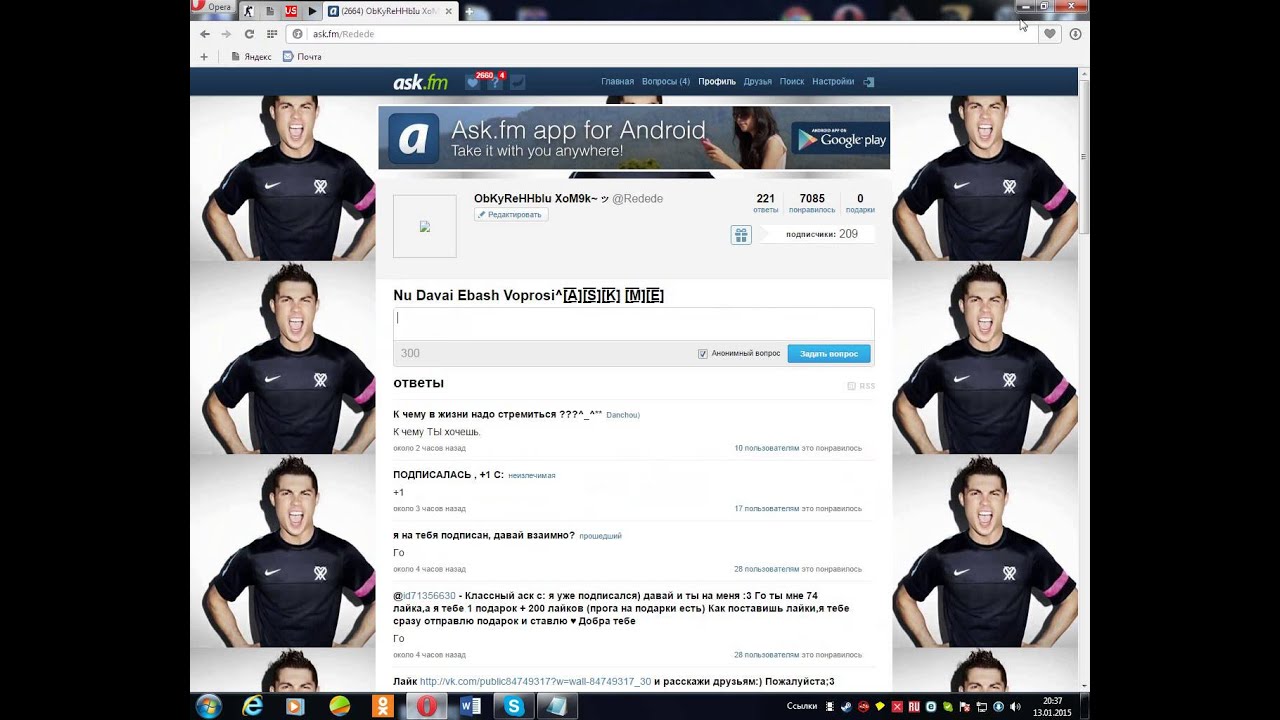Click the gift box icon on profile
This screenshot has width=1280, height=720.
741,235
